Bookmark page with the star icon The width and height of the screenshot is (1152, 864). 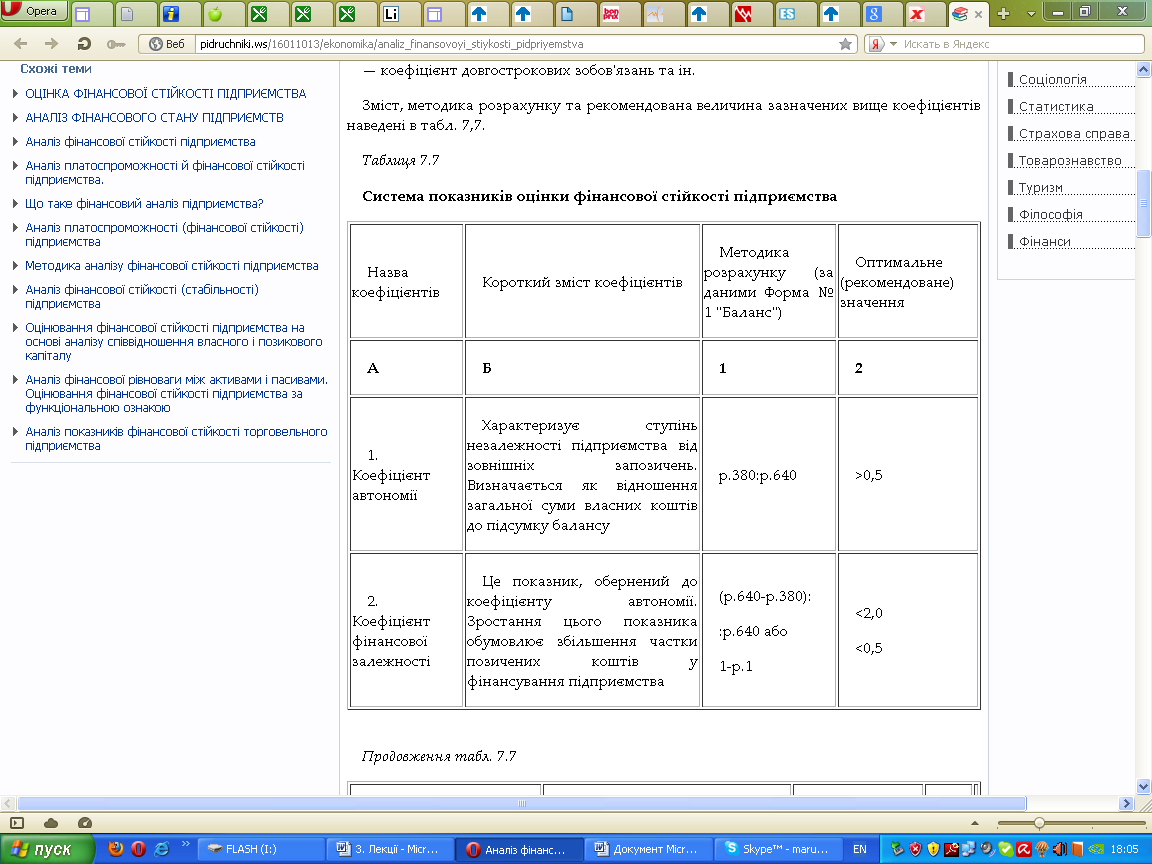click(845, 44)
